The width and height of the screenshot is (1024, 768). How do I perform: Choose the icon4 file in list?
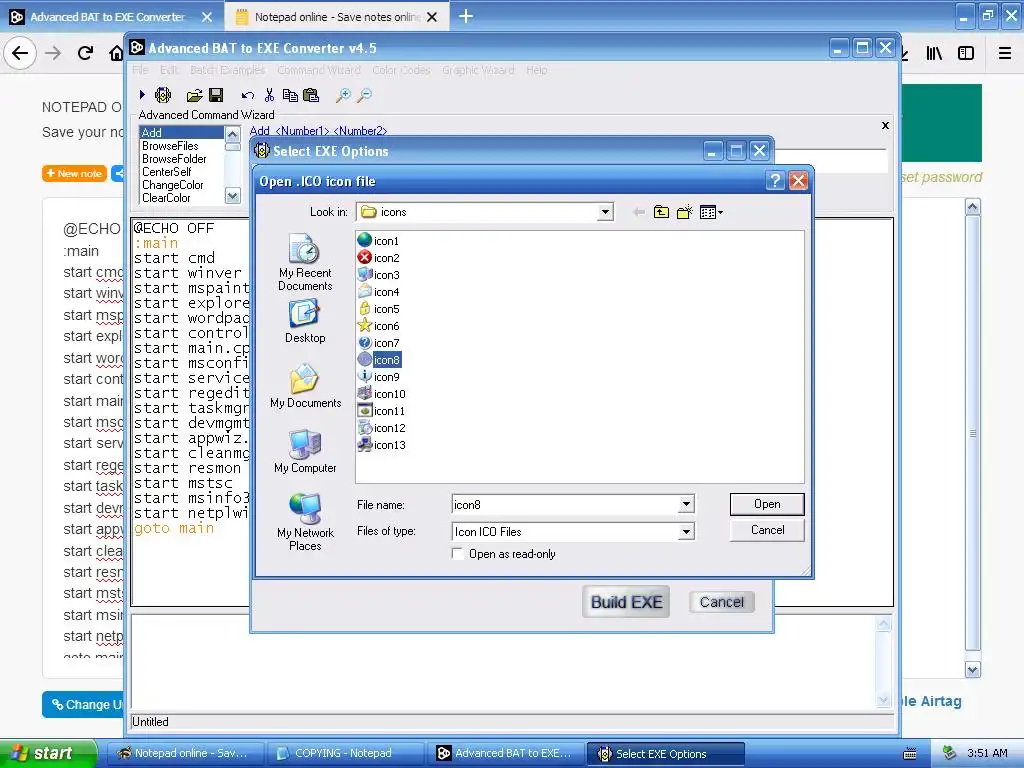pyautogui.click(x=379, y=292)
